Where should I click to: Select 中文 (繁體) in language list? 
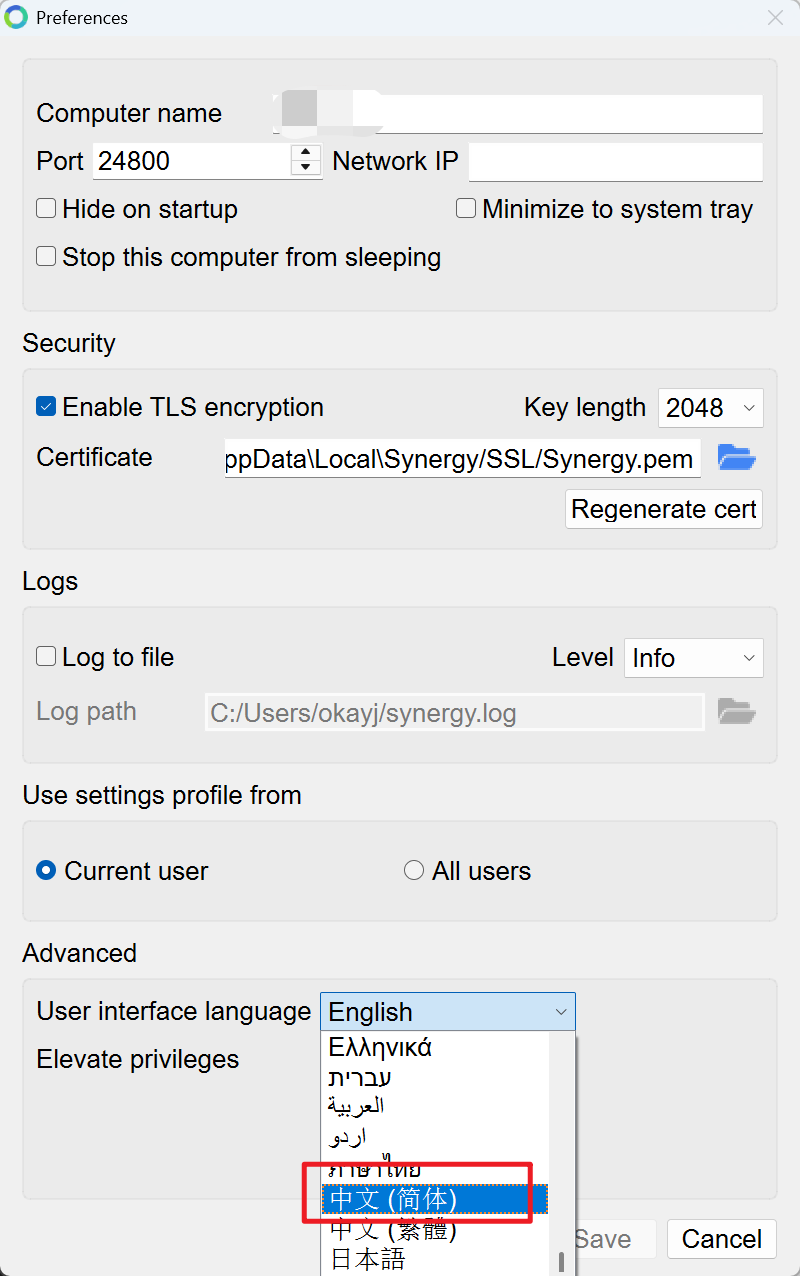[x=436, y=1229]
